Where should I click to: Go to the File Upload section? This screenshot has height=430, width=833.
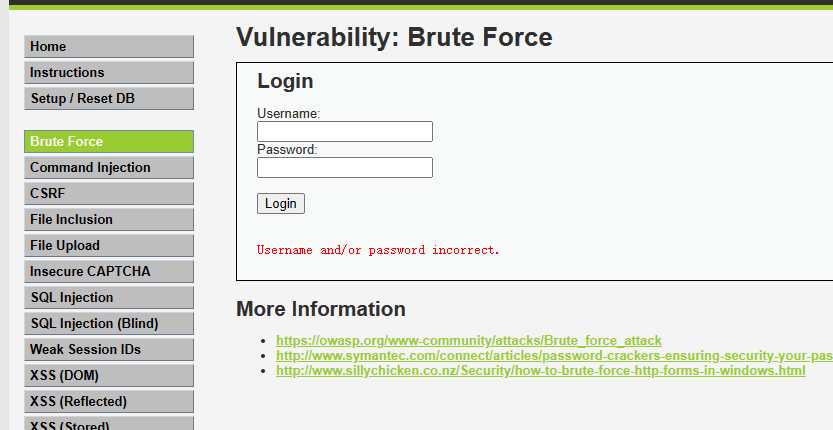[x=108, y=246]
